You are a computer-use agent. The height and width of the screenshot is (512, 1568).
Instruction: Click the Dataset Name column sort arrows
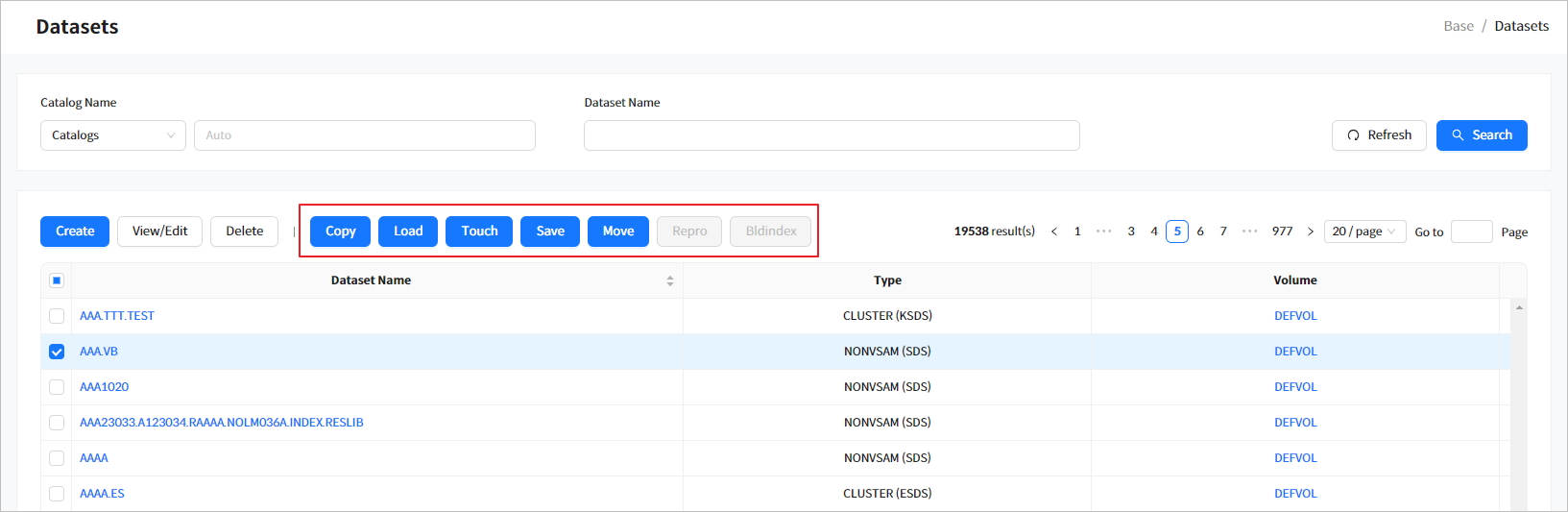(669, 280)
